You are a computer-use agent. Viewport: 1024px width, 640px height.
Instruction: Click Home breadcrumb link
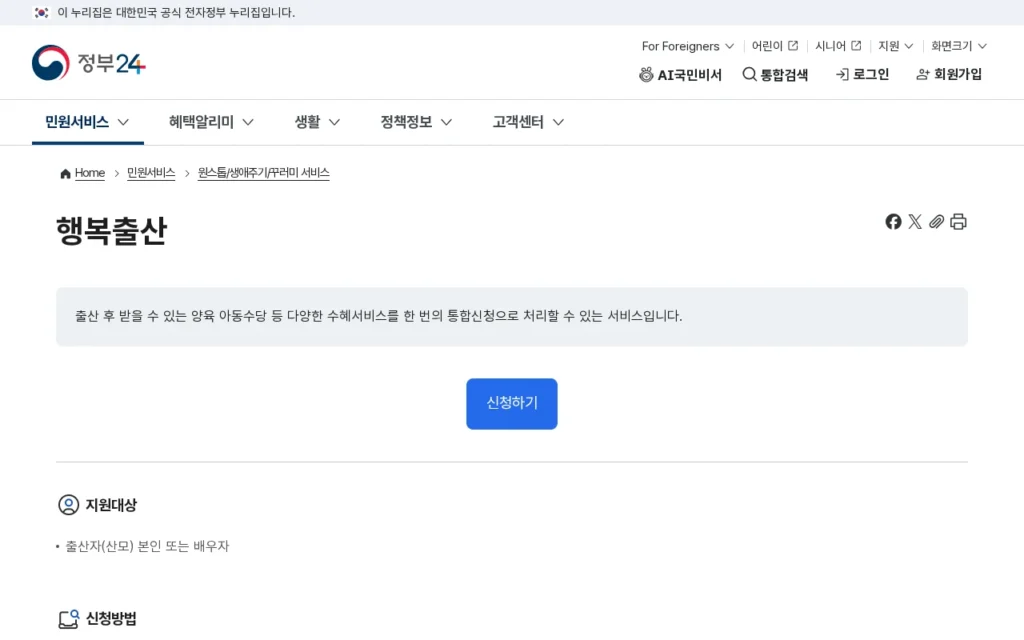89,173
